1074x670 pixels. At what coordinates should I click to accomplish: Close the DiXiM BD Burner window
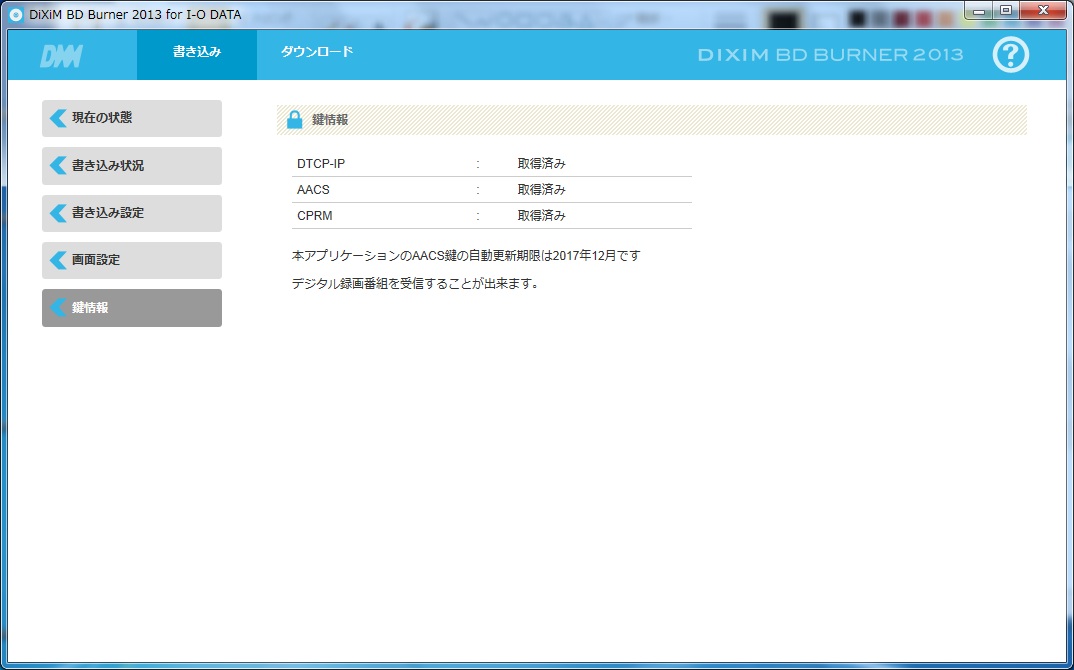[x=1043, y=11]
